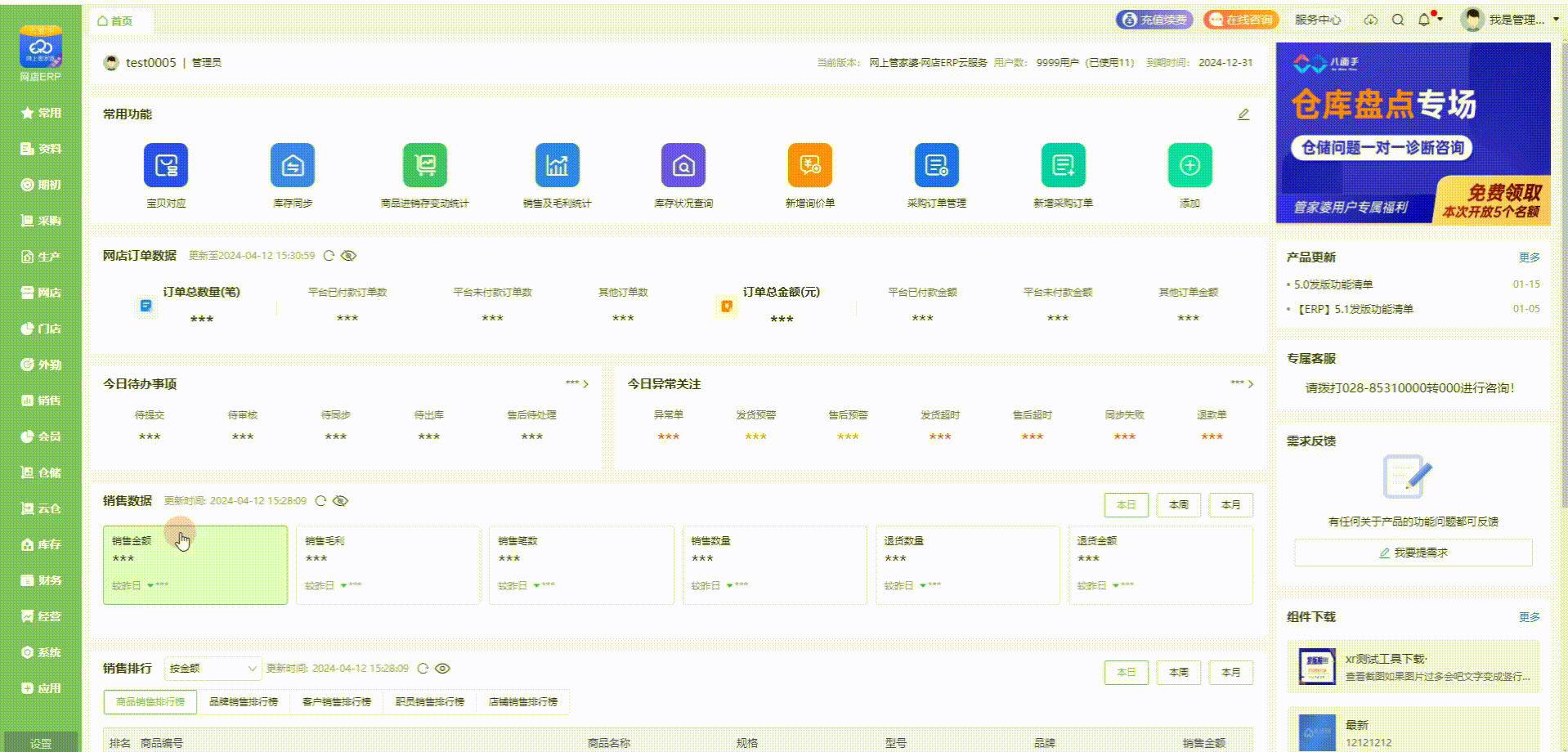Image resolution: width=1568 pixels, height=752 pixels.
Task: Open the 系统 sidebar menu
Action: tap(41, 652)
